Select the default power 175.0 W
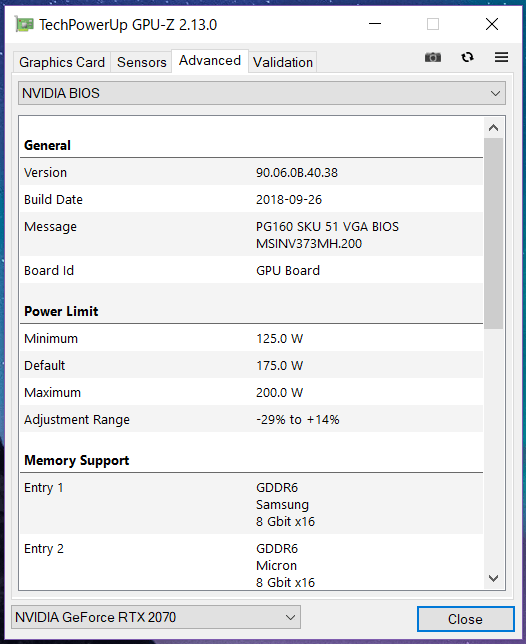The image size is (526, 644). 280,366
